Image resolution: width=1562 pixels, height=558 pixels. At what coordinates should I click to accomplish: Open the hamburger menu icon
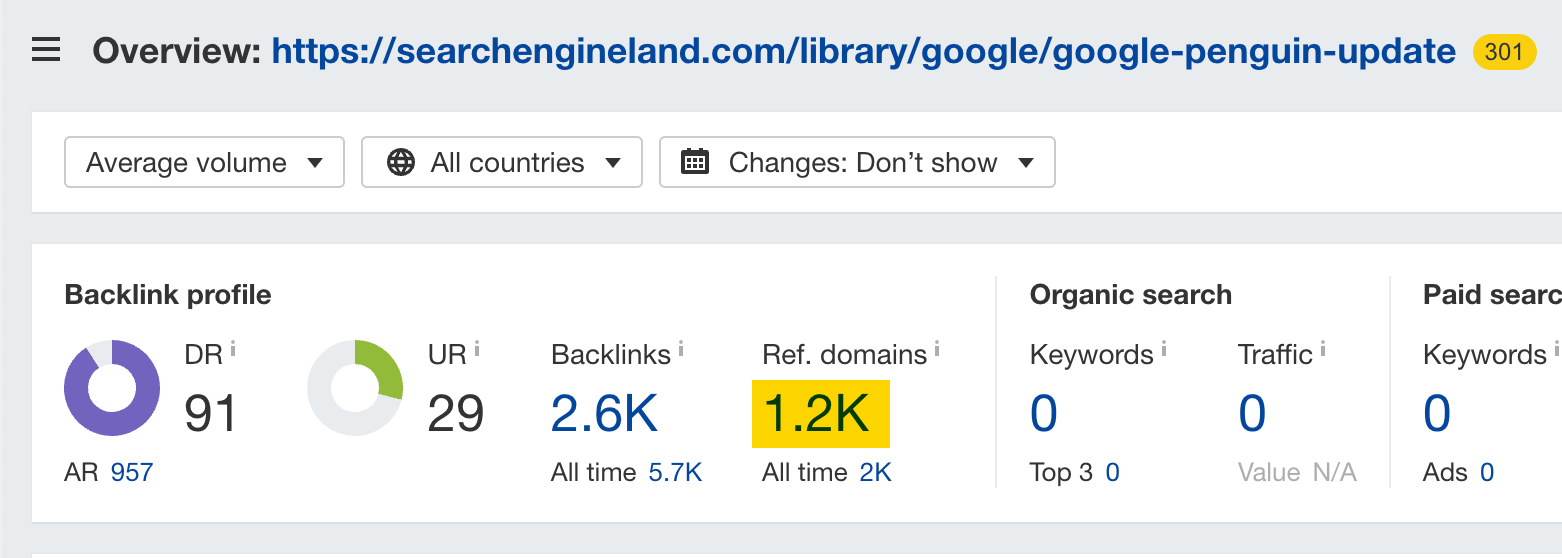coord(46,50)
